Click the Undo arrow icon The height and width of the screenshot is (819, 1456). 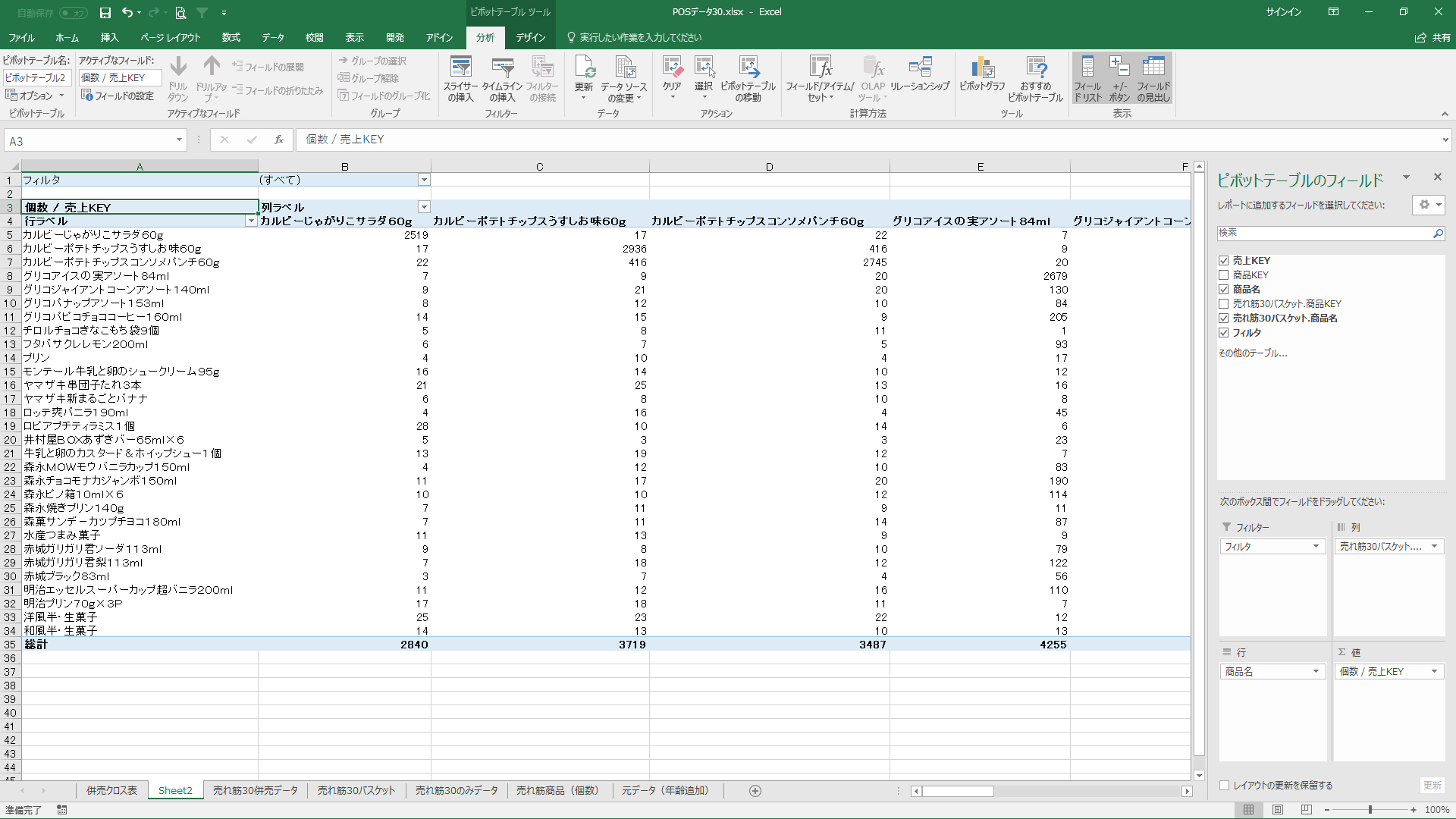[x=127, y=12]
